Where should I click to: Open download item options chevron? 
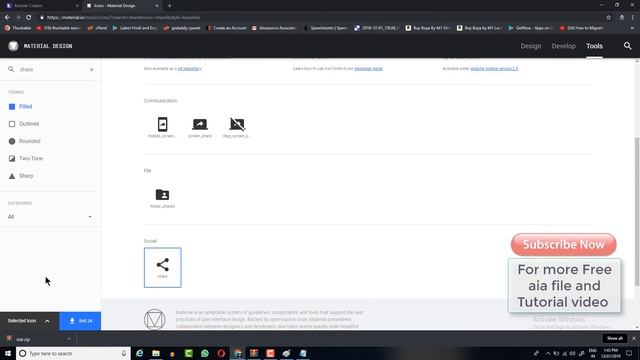(x=69, y=339)
